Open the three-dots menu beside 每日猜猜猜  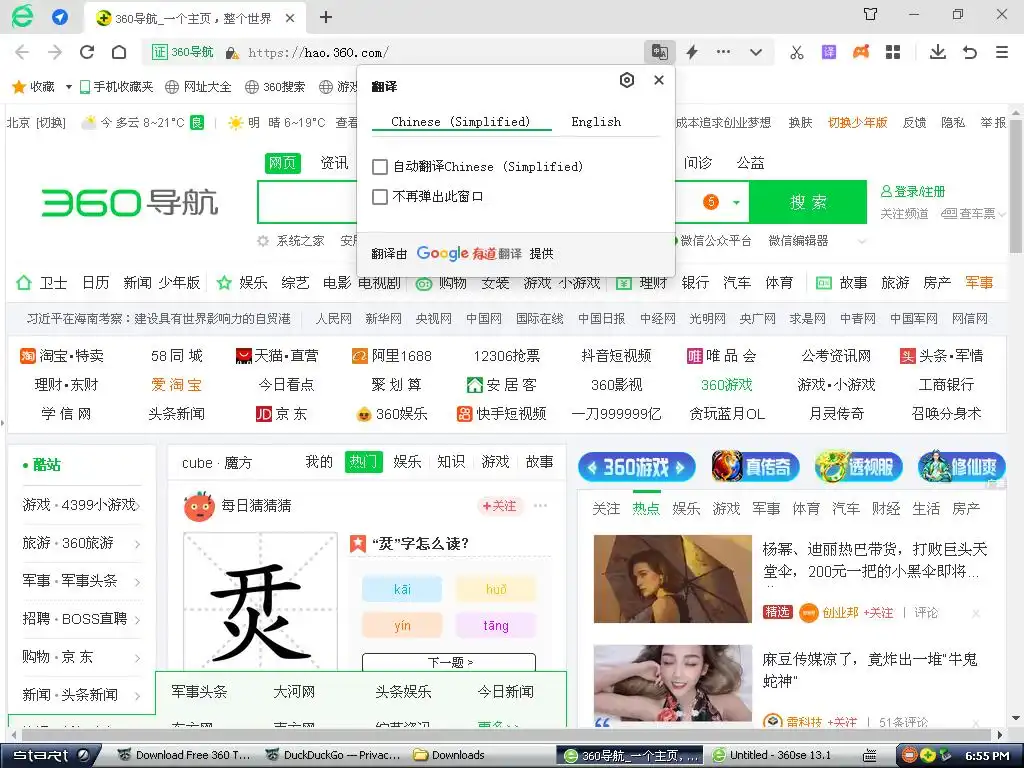point(540,505)
